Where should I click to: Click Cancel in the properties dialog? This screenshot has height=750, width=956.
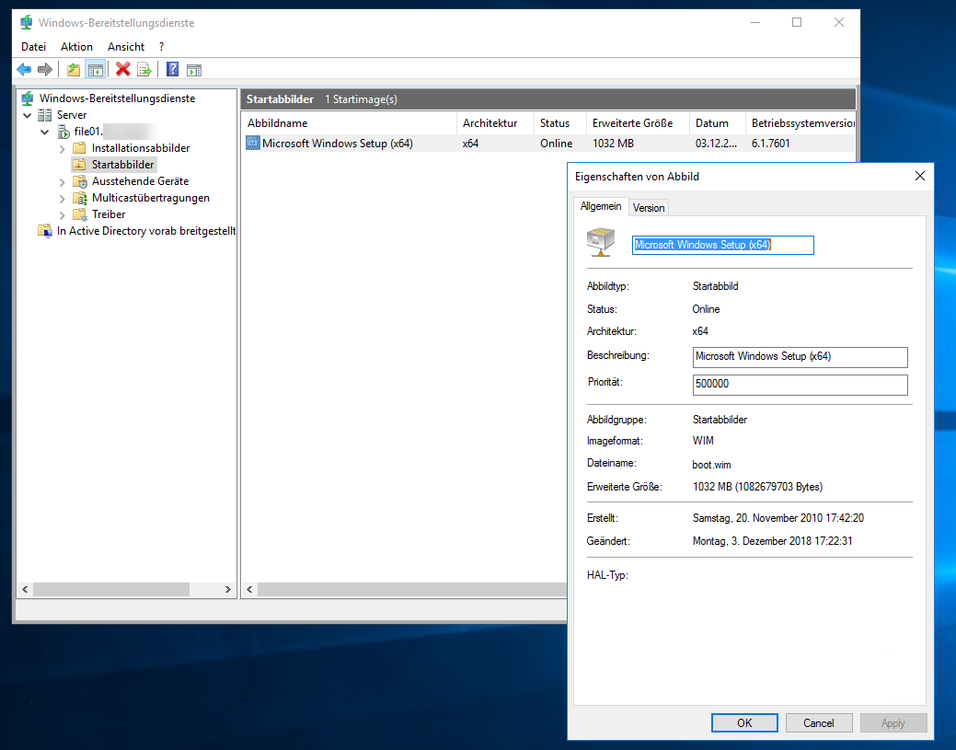(818, 723)
